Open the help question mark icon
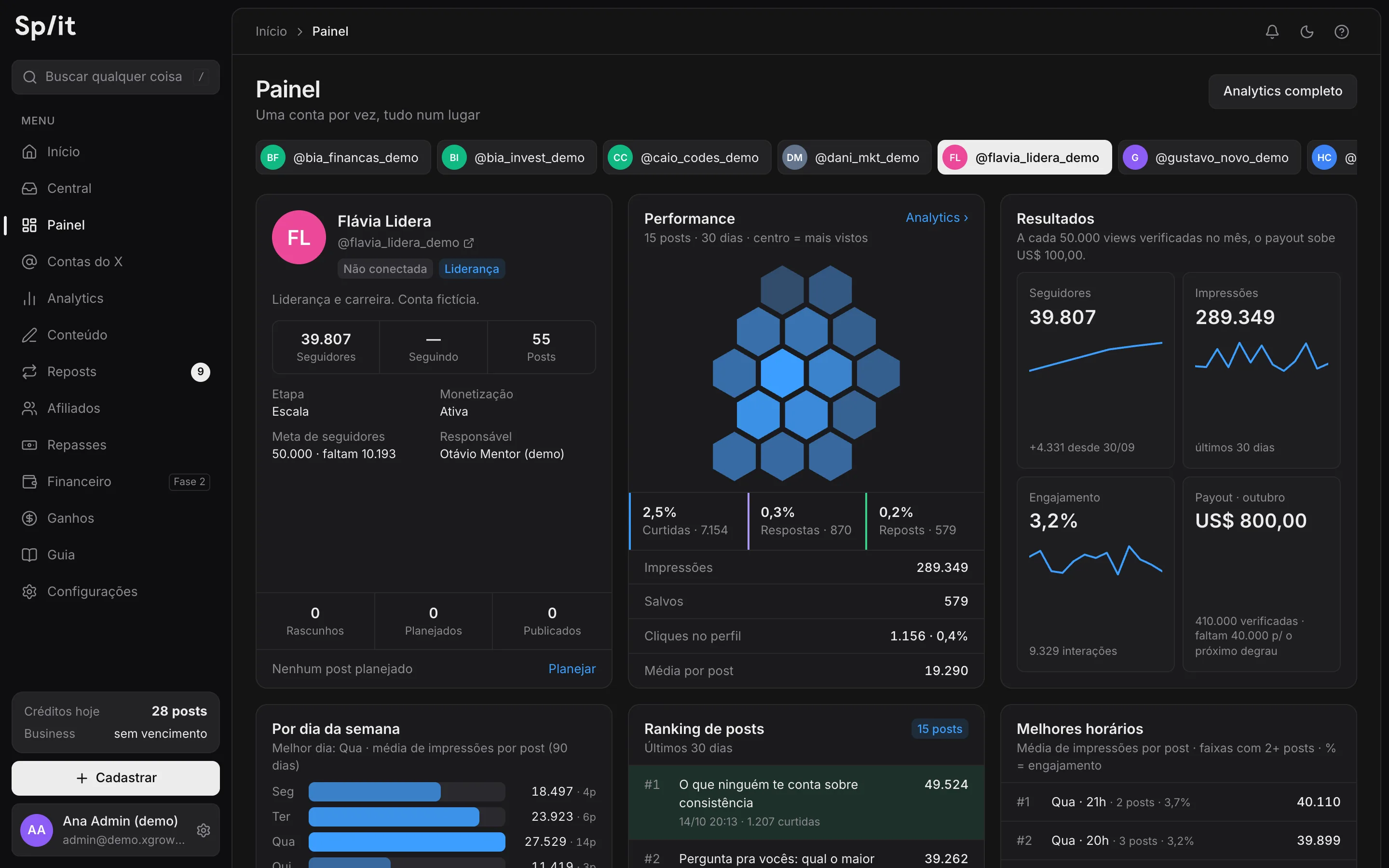This screenshot has width=1389, height=868. (x=1341, y=31)
